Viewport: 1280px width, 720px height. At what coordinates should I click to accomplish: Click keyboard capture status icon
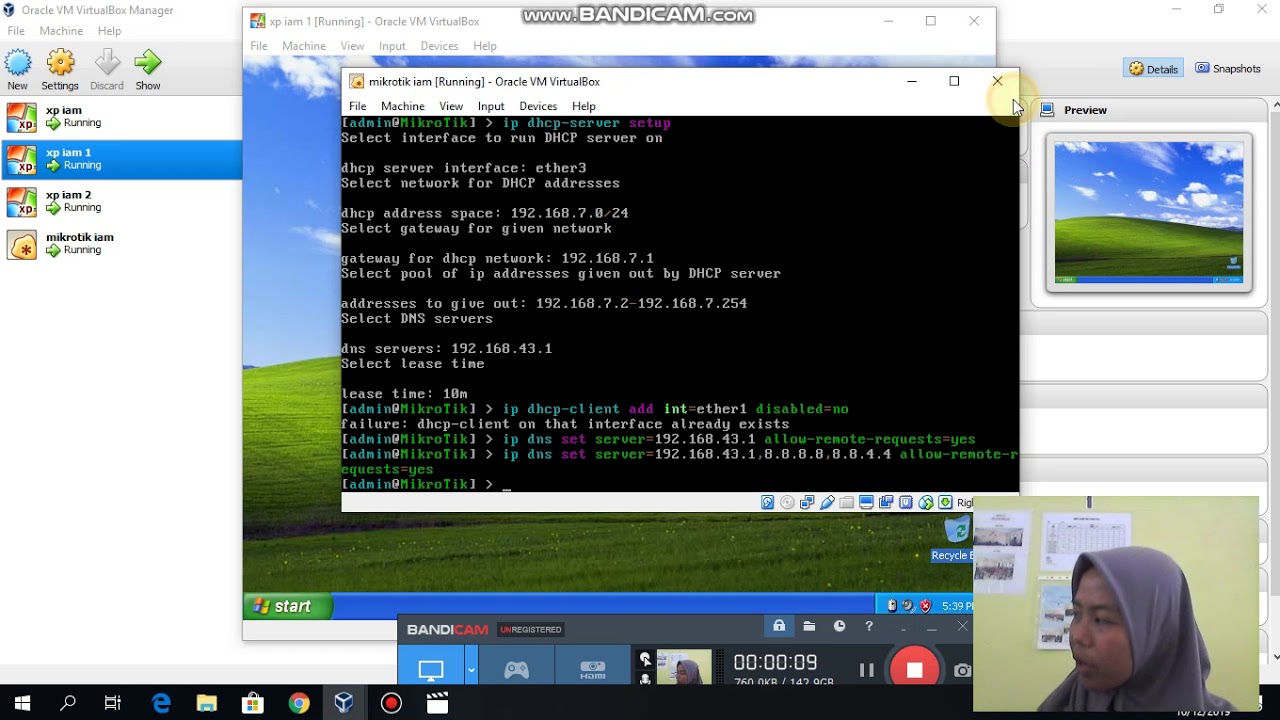coord(945,503)
